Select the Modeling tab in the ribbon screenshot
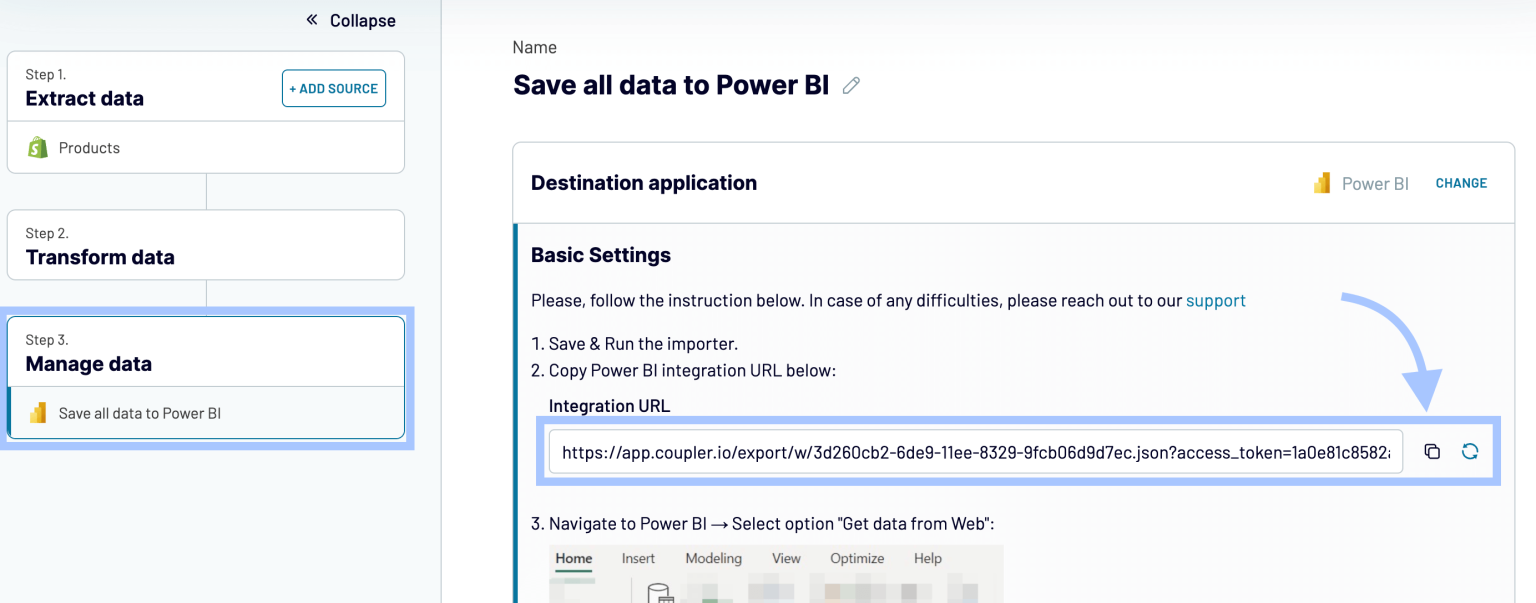The width and height of the screenshot is (1536, 603). click(x=713, y=558)
